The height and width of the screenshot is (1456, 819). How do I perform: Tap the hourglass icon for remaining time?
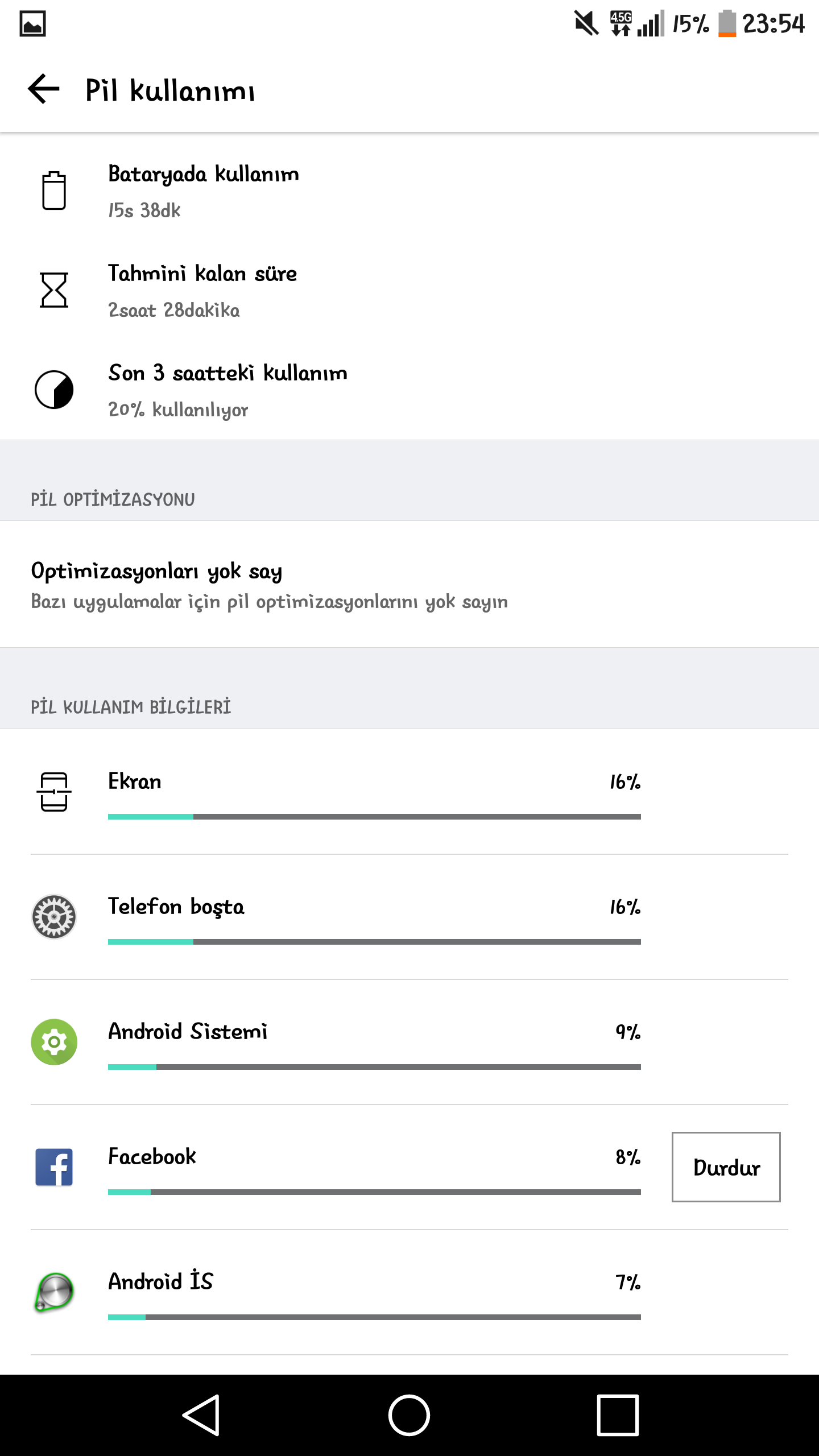(54, 290)
